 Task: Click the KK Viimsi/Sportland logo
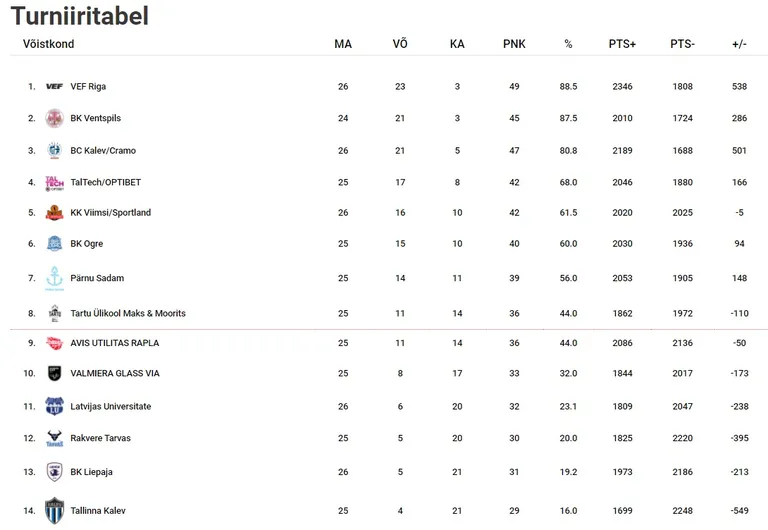[x=54, y=213]
